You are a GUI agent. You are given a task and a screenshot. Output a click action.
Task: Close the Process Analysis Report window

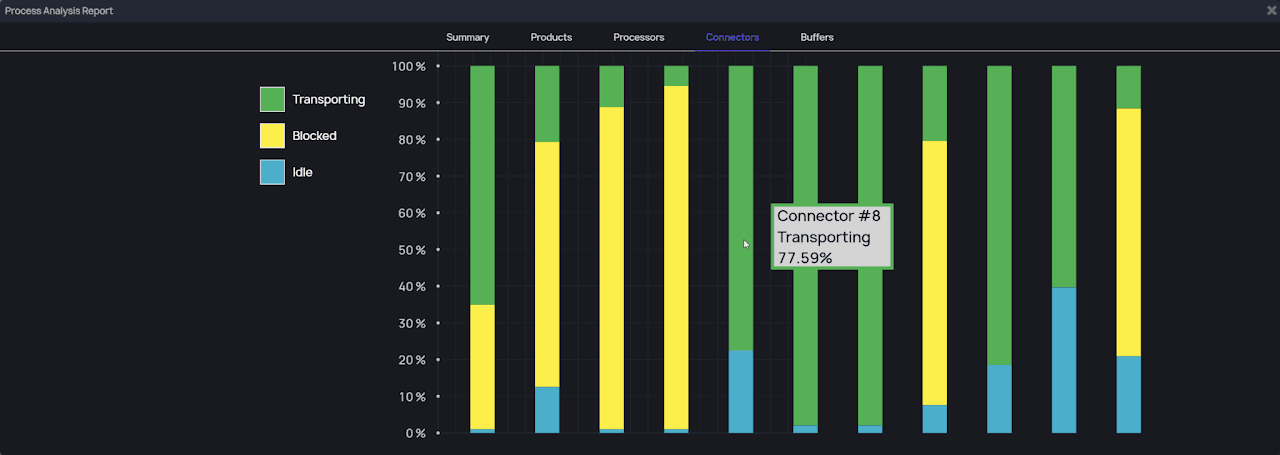(1271, 10)
